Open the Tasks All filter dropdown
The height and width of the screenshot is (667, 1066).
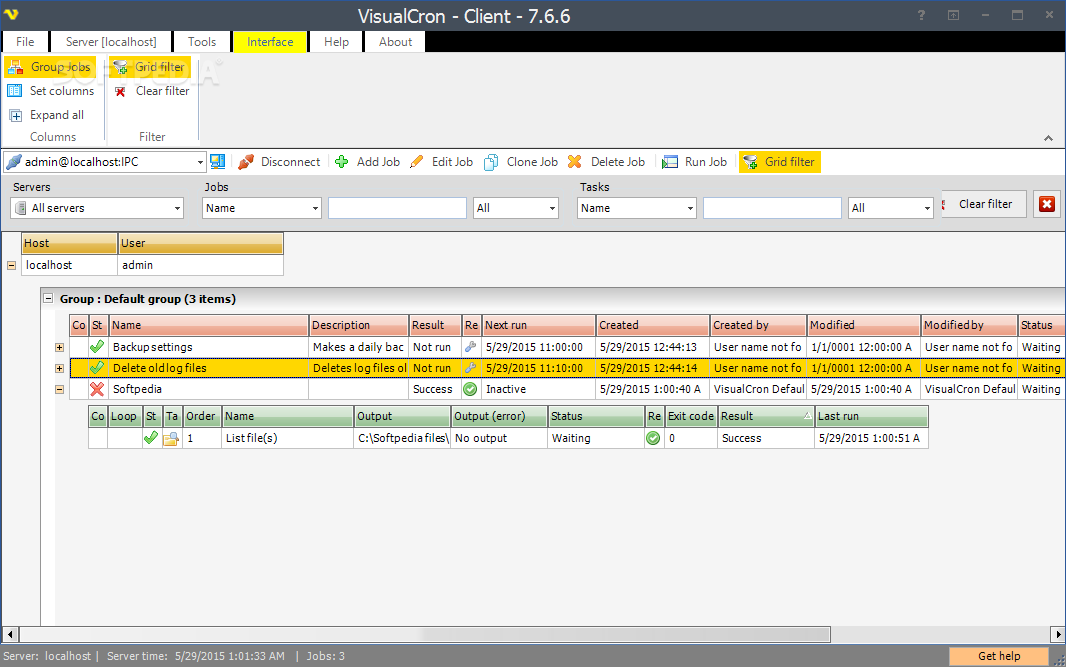coord(927,208)
